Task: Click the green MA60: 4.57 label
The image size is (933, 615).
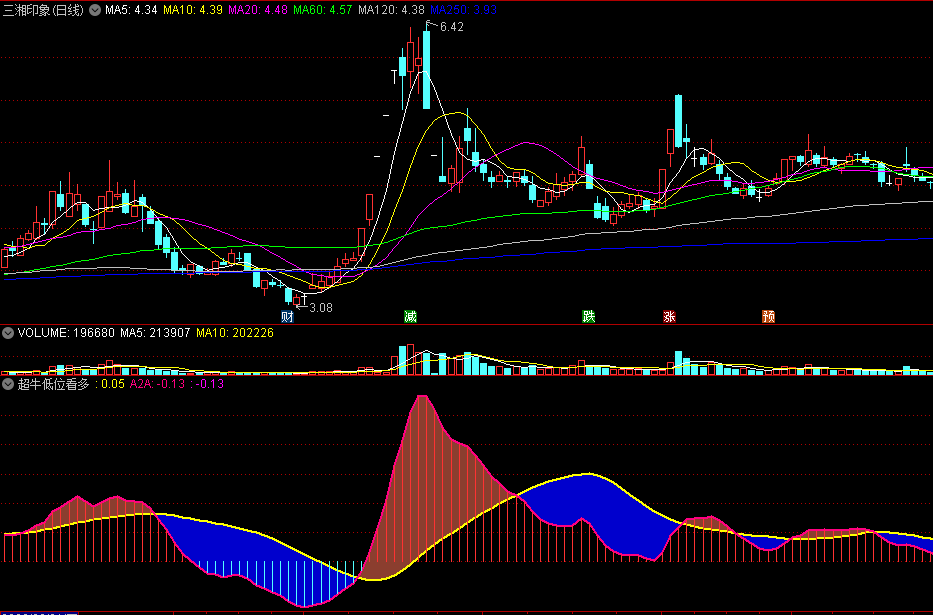Action: pyautogui.click(x=323, y=10)
